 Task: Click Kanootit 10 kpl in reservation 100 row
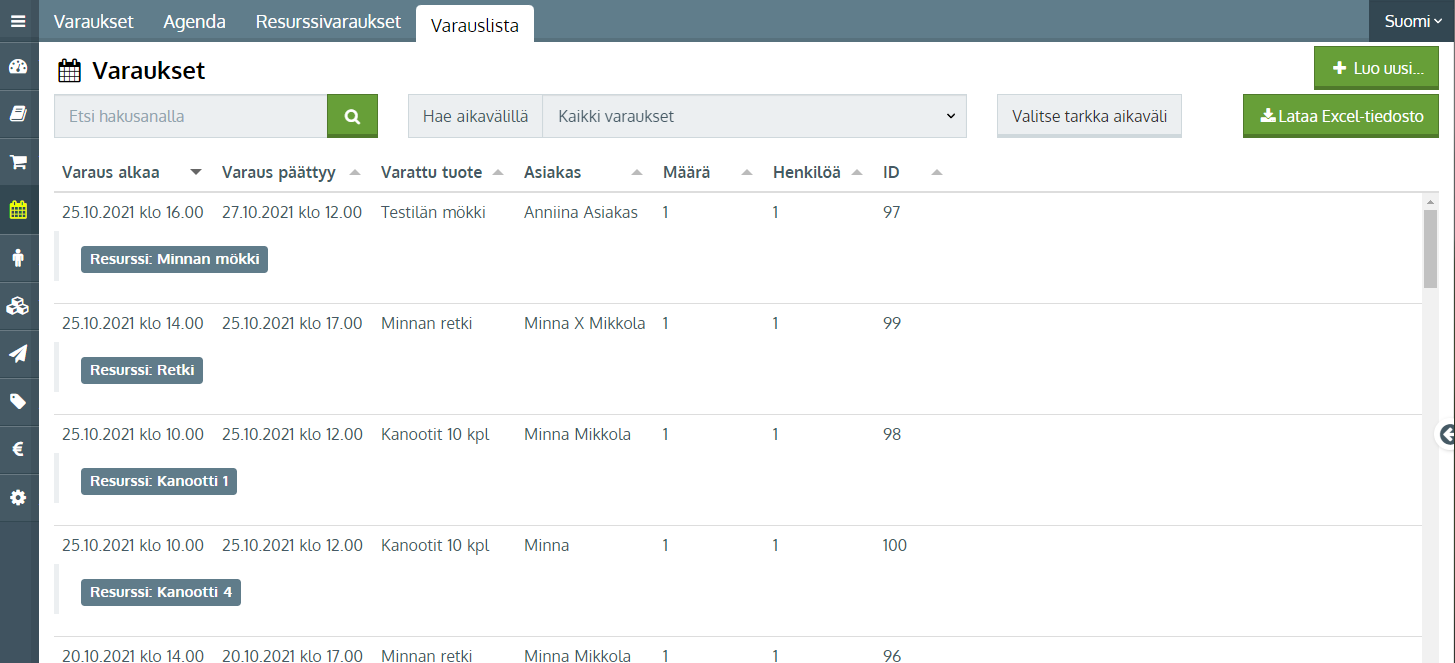[435, 545]
